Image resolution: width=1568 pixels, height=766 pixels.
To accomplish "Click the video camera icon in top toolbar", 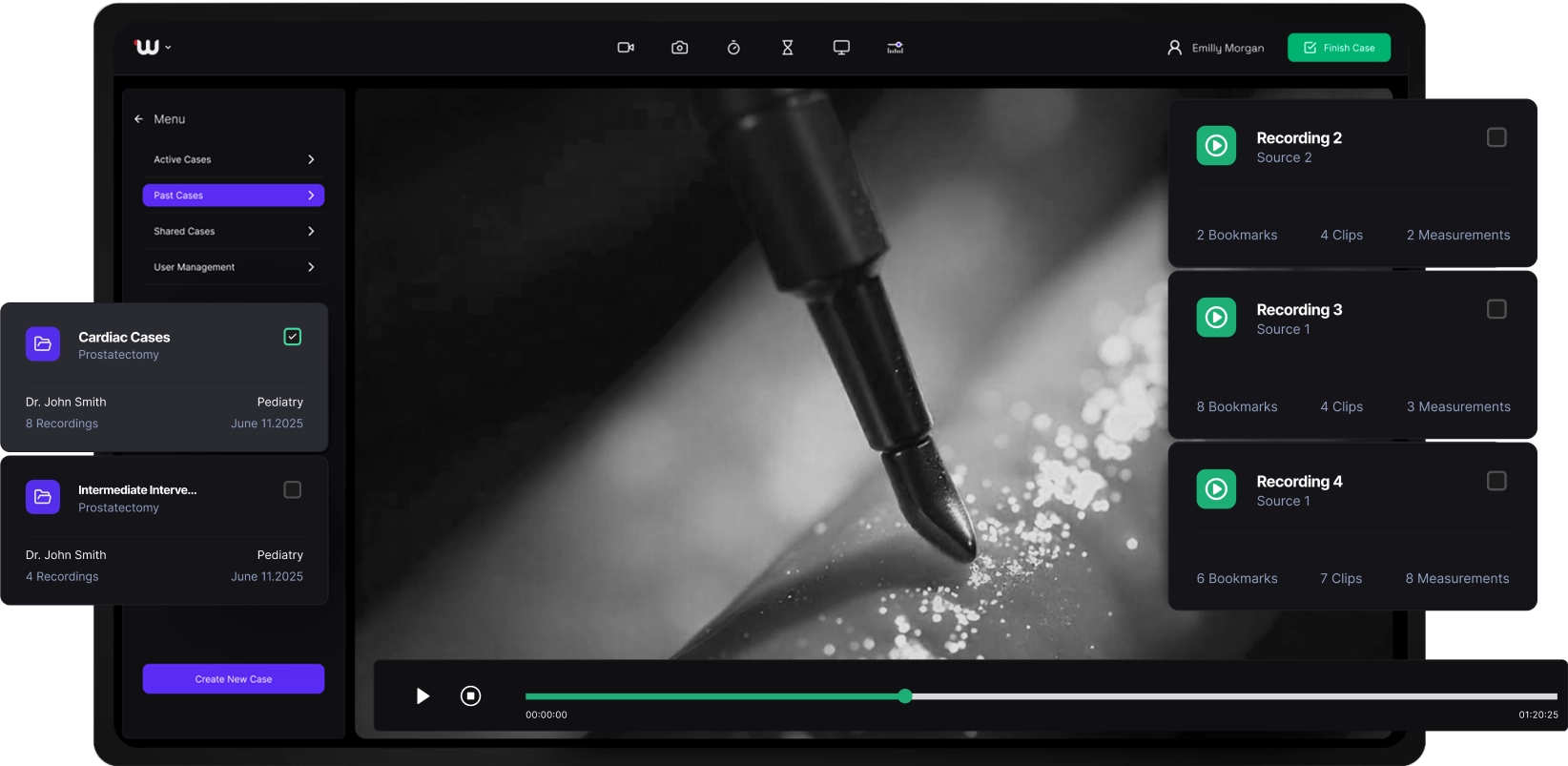I will (626, 48).
